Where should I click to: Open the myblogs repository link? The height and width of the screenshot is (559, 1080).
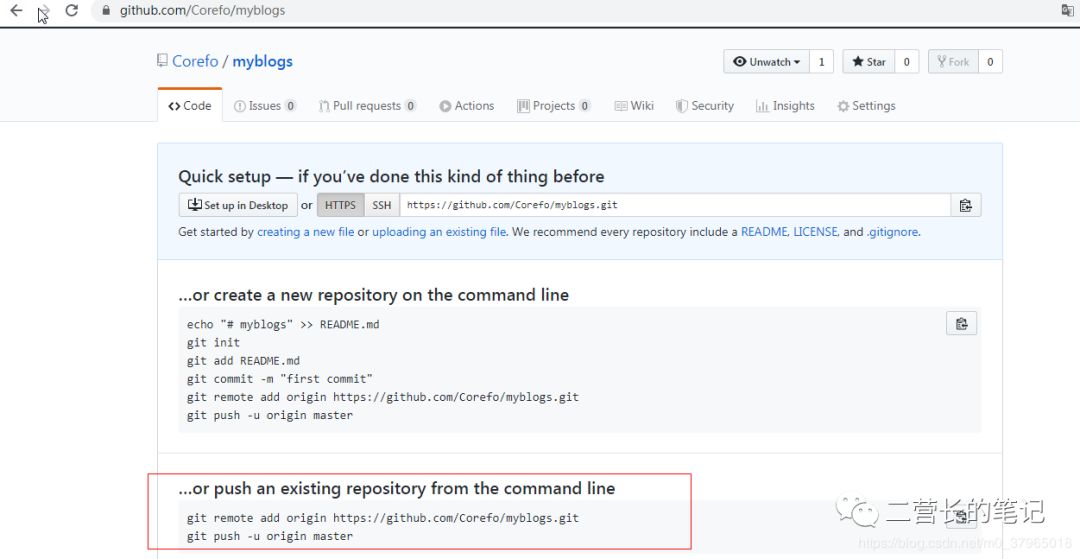point(262,61)
